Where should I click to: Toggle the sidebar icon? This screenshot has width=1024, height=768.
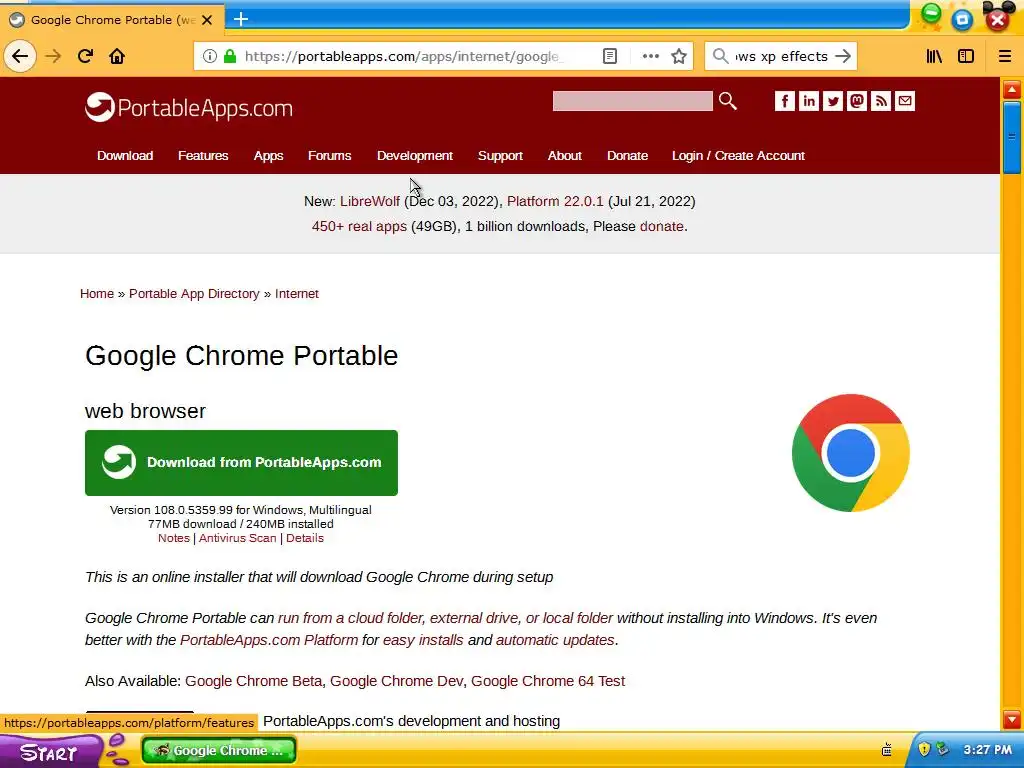[966, 56]
